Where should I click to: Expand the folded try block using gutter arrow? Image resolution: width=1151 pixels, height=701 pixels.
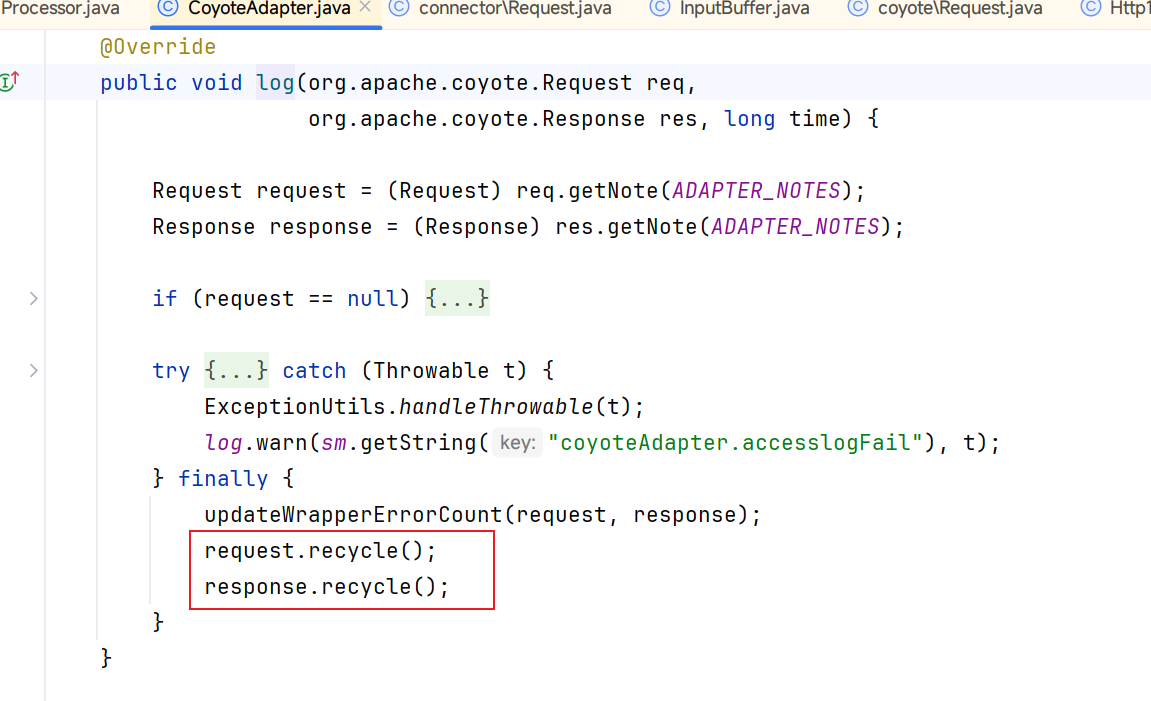[34, 370]
